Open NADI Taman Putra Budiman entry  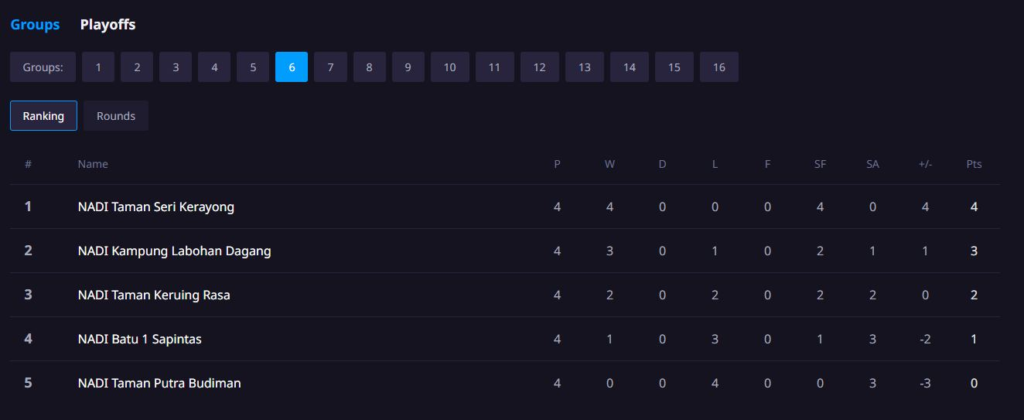(159, 383)
